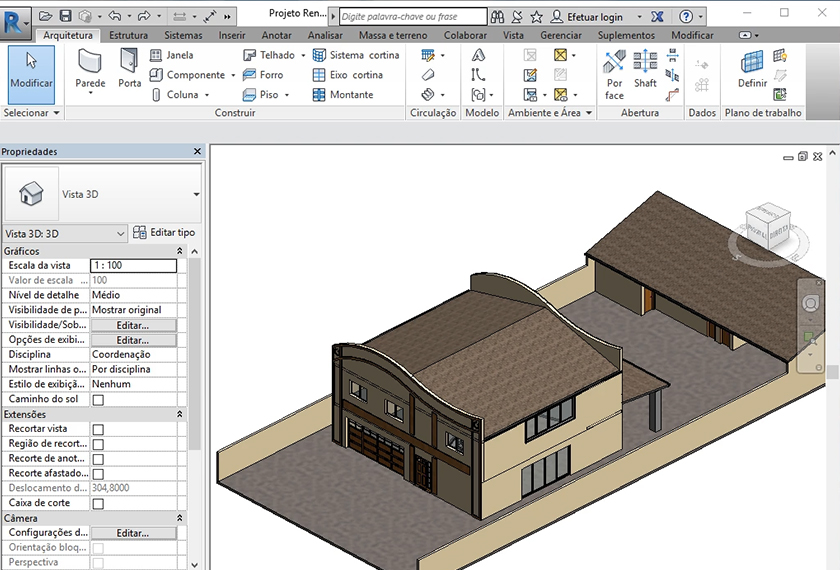Click the Definir work plane tool
The height and width of the screenshot is (570, 840).
[x=752, y=70]
